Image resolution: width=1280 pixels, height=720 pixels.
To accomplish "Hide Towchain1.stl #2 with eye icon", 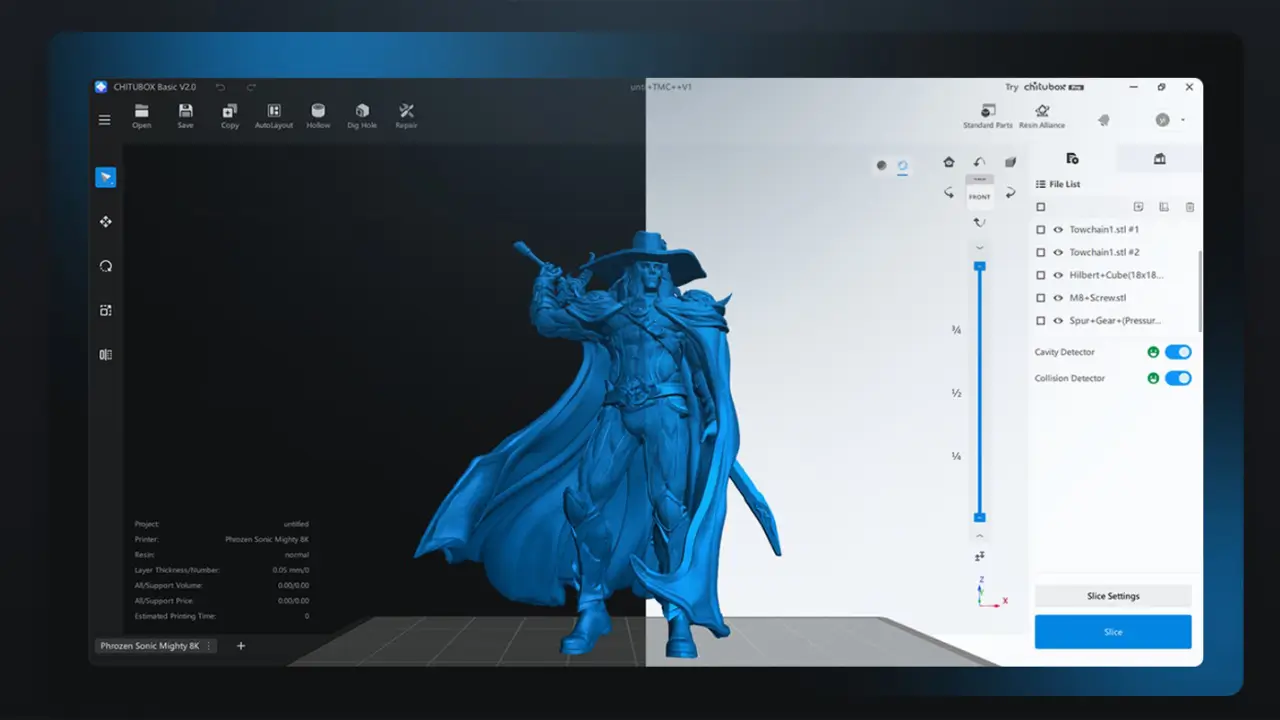I will pos(1058,253).
